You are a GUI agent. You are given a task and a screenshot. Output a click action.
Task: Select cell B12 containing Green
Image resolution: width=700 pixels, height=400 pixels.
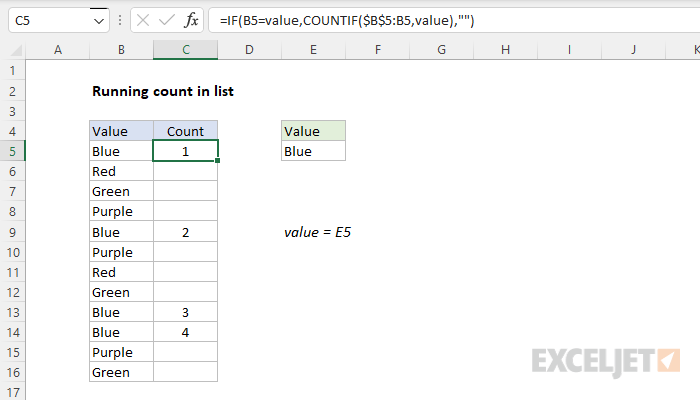(x=121, y=292)
